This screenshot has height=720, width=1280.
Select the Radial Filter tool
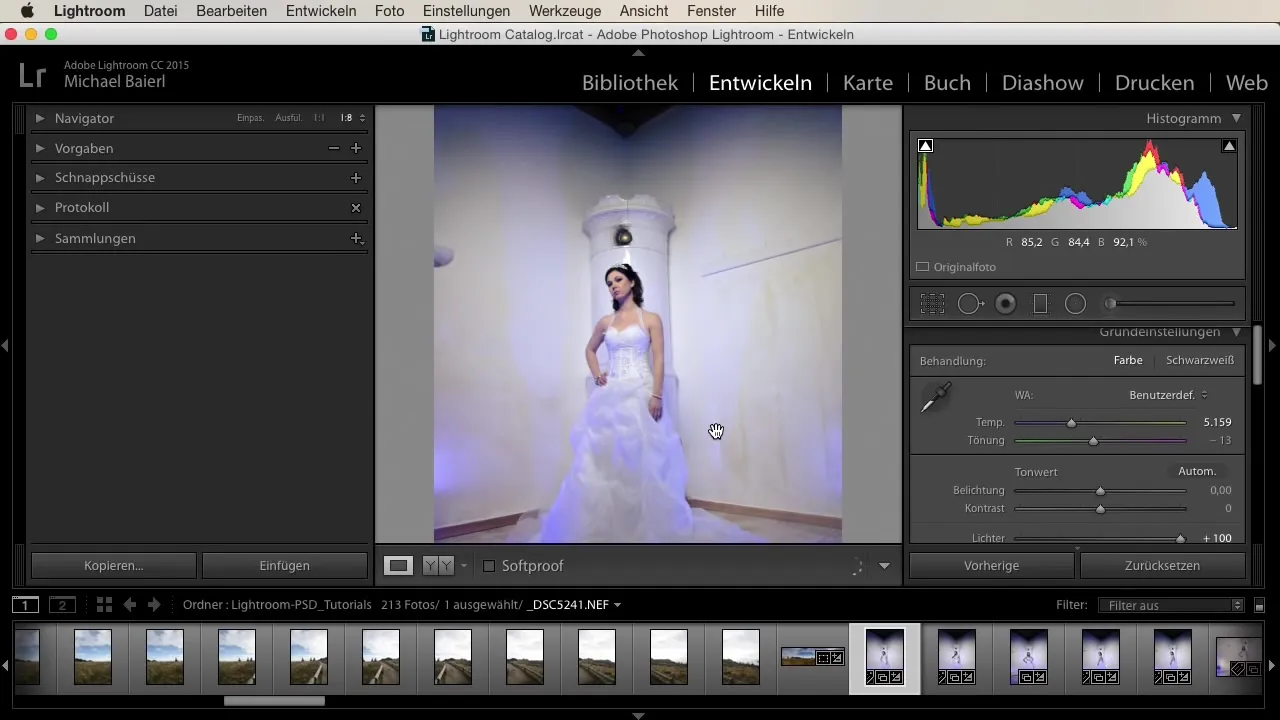1075,304
